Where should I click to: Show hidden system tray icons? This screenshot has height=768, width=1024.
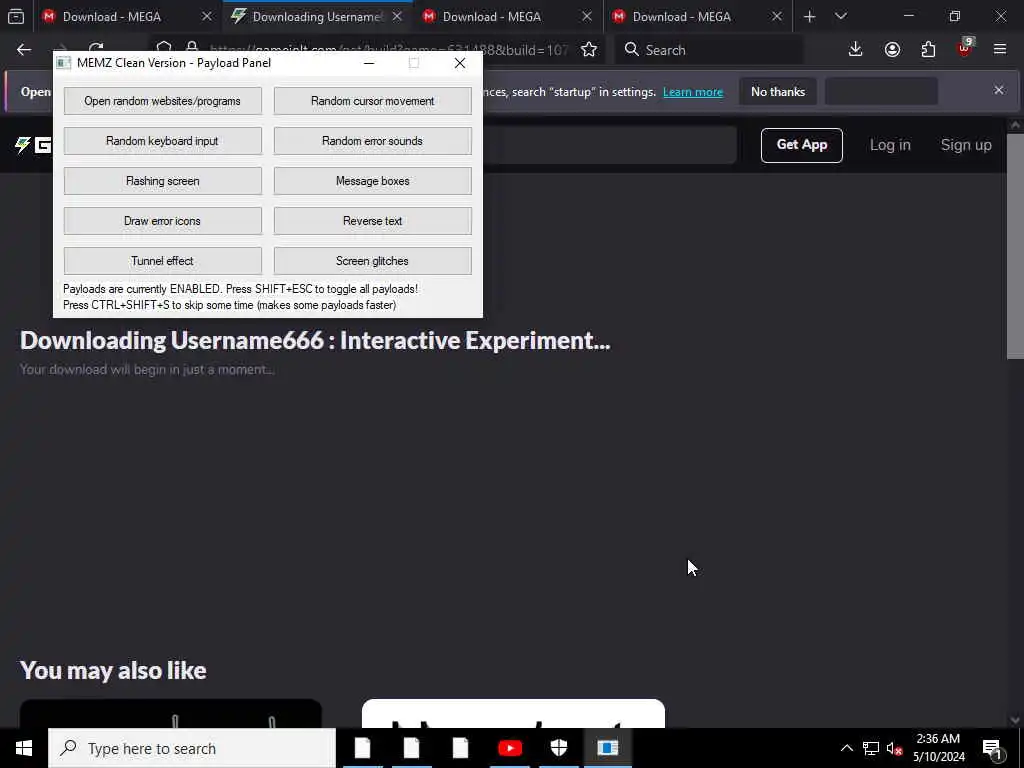point(846,748)
